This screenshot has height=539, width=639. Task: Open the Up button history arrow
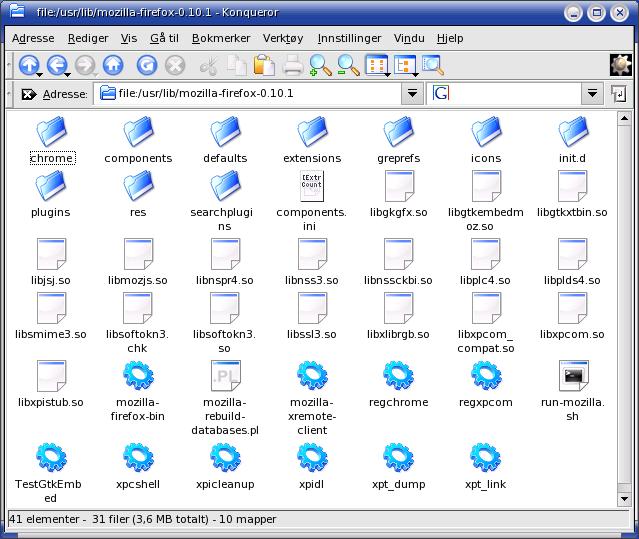coord(39,75)
